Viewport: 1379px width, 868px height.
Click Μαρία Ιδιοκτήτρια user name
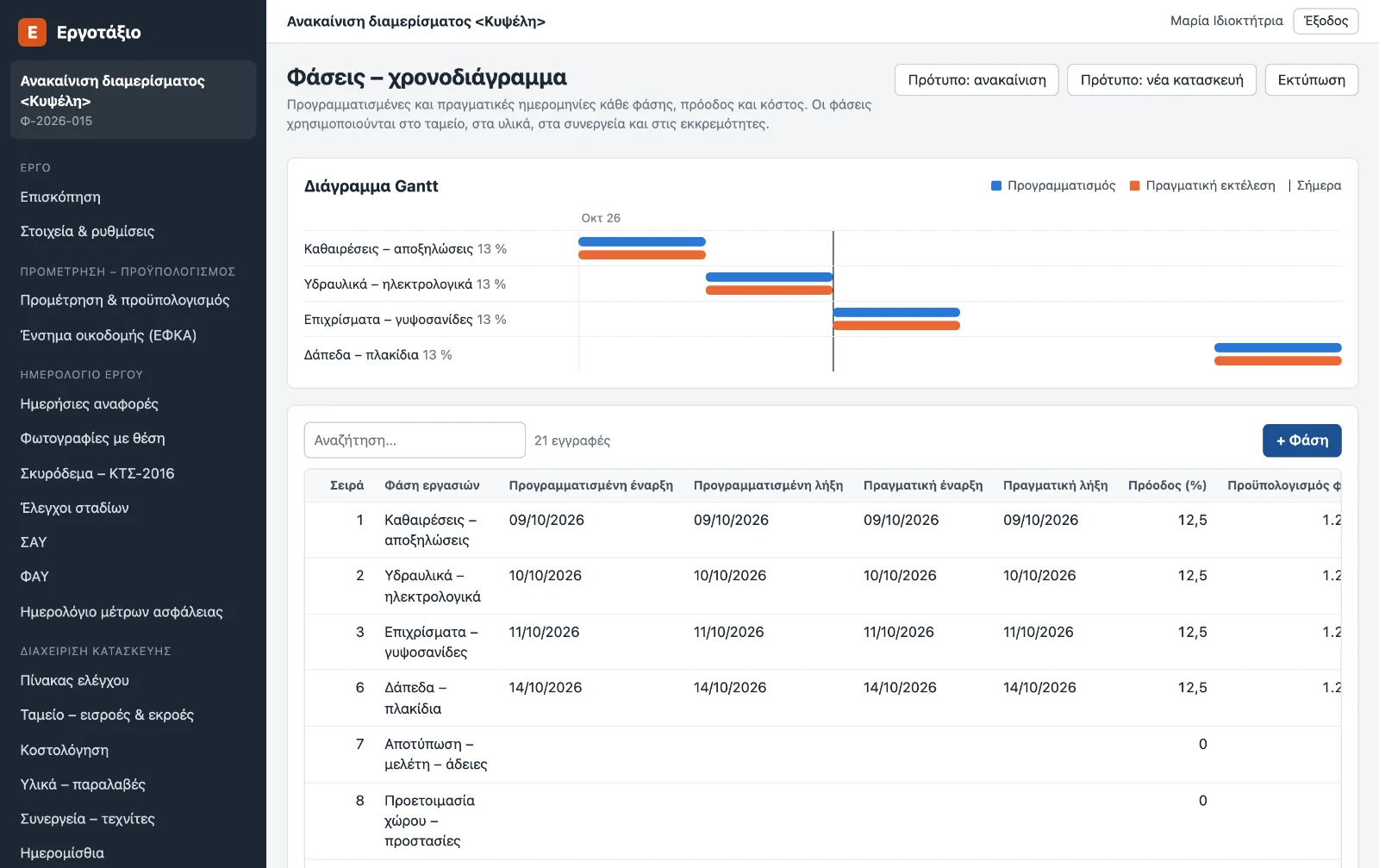1226,21
